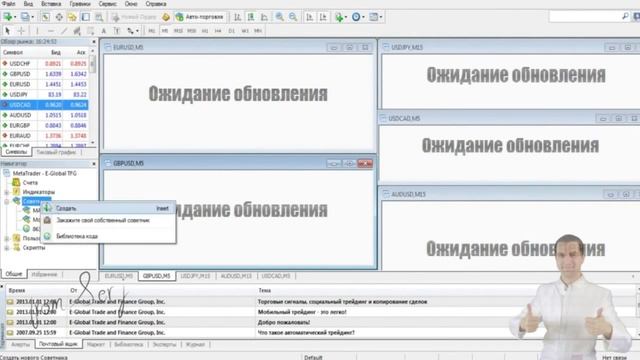Launch MetaEditor from the toolbar icon
Image resolution: width=640 pixels, height=360 pixels.
point(166,17)
